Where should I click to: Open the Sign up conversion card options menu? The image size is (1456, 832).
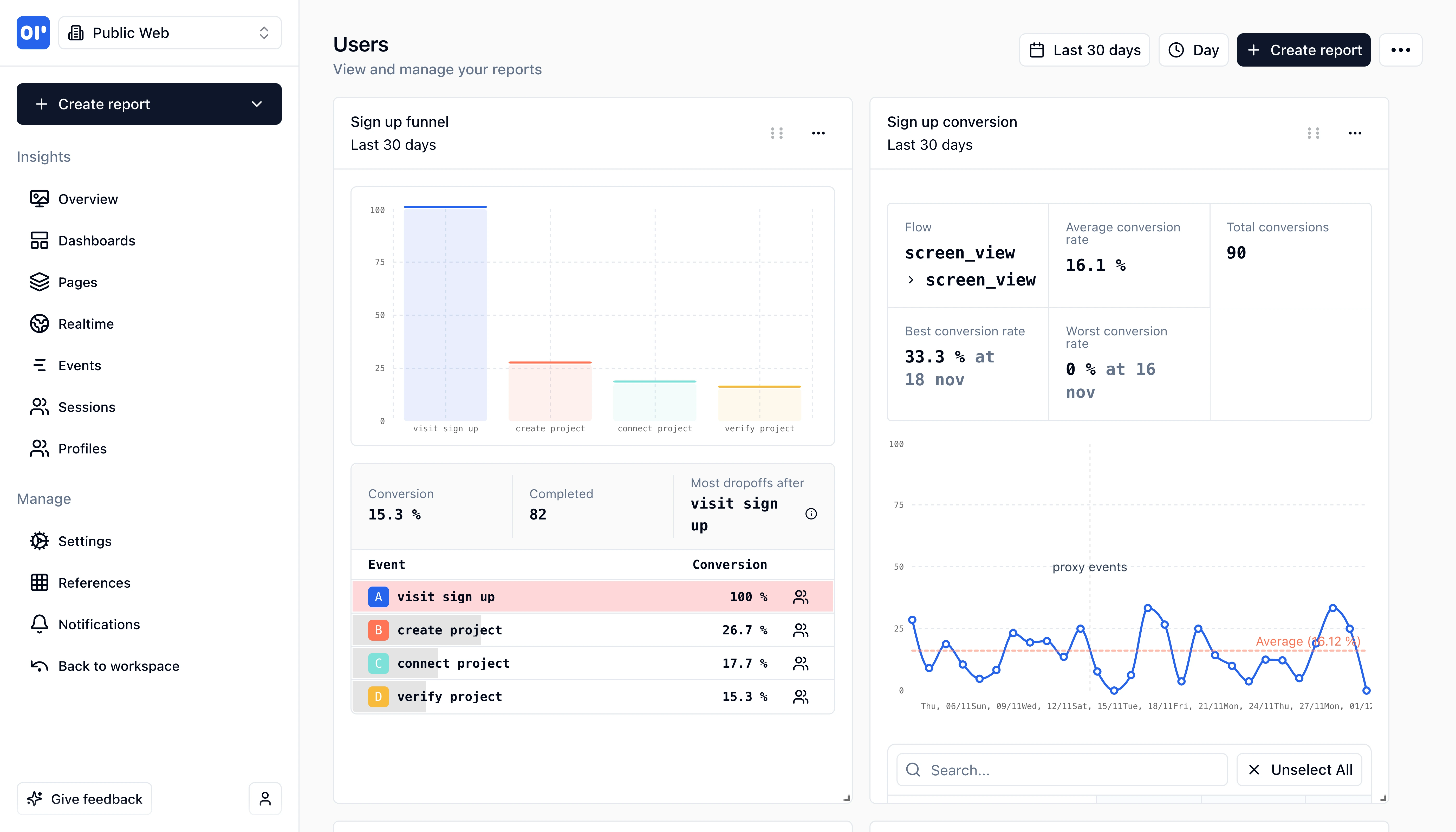(1355, 133)
